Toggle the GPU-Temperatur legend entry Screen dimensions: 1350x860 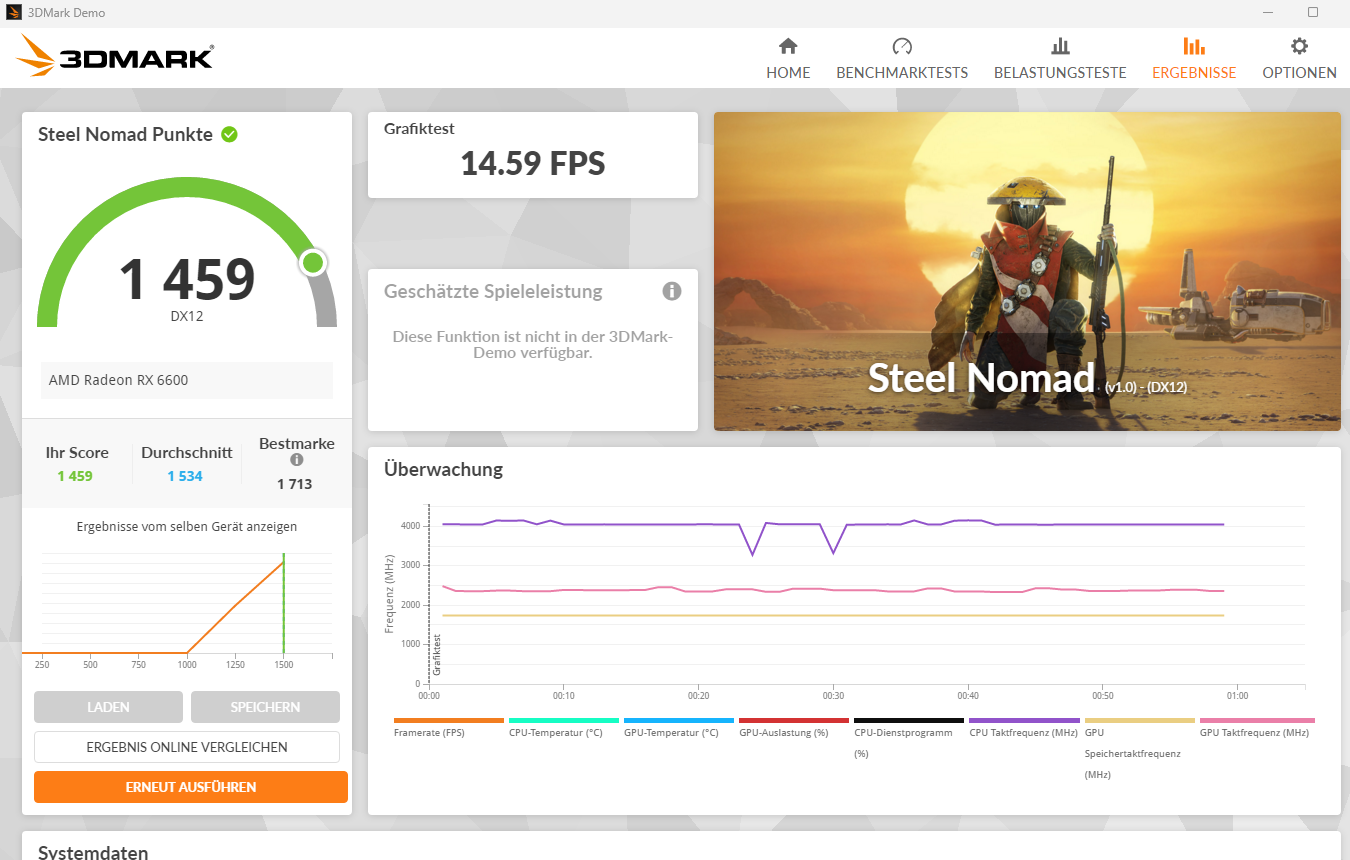pyautogui.click(x=679, y=727)
